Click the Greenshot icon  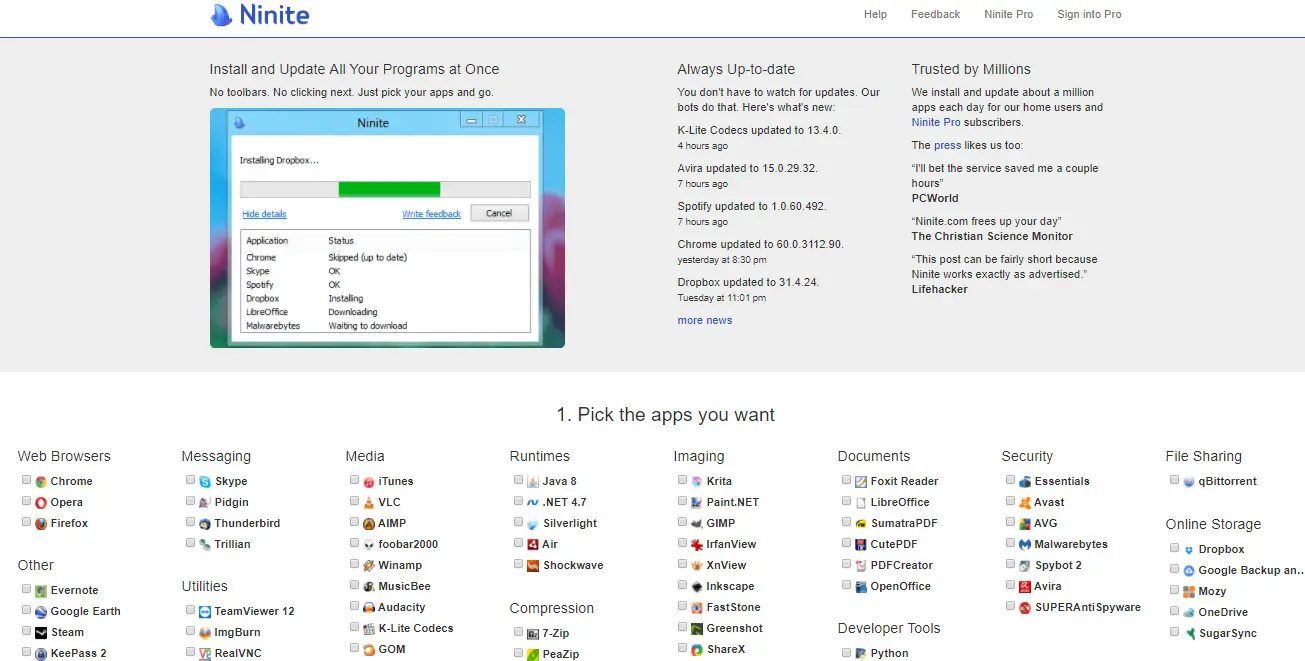[x=697, y=629]
